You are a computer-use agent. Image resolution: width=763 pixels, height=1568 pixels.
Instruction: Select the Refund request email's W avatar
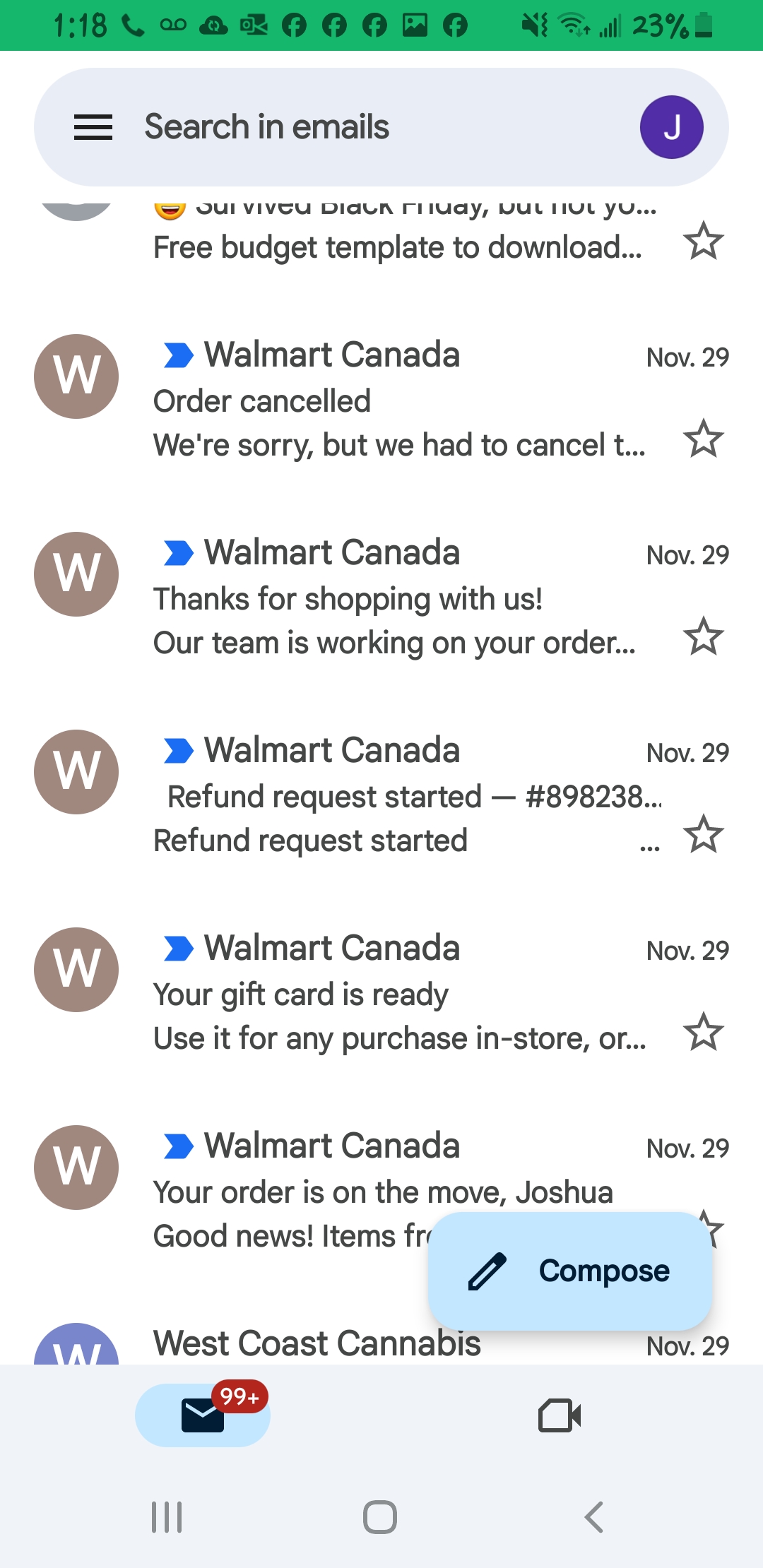coord(76,772)
